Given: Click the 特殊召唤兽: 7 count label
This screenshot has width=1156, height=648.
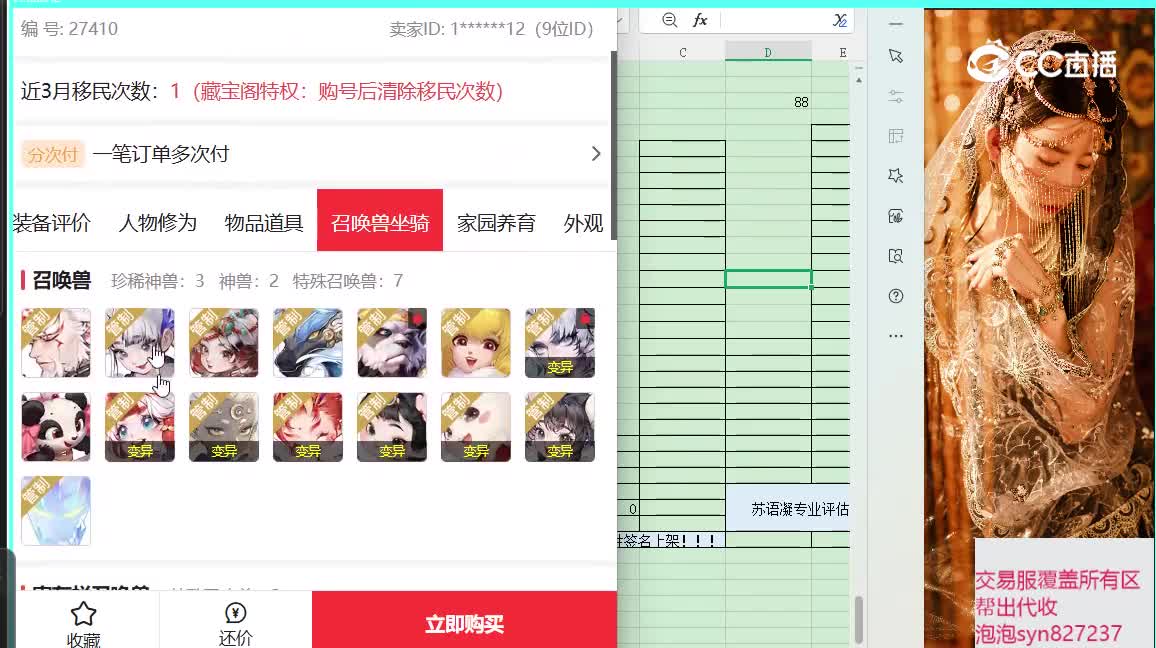Looking at the screenshot, I should point(347,281).
